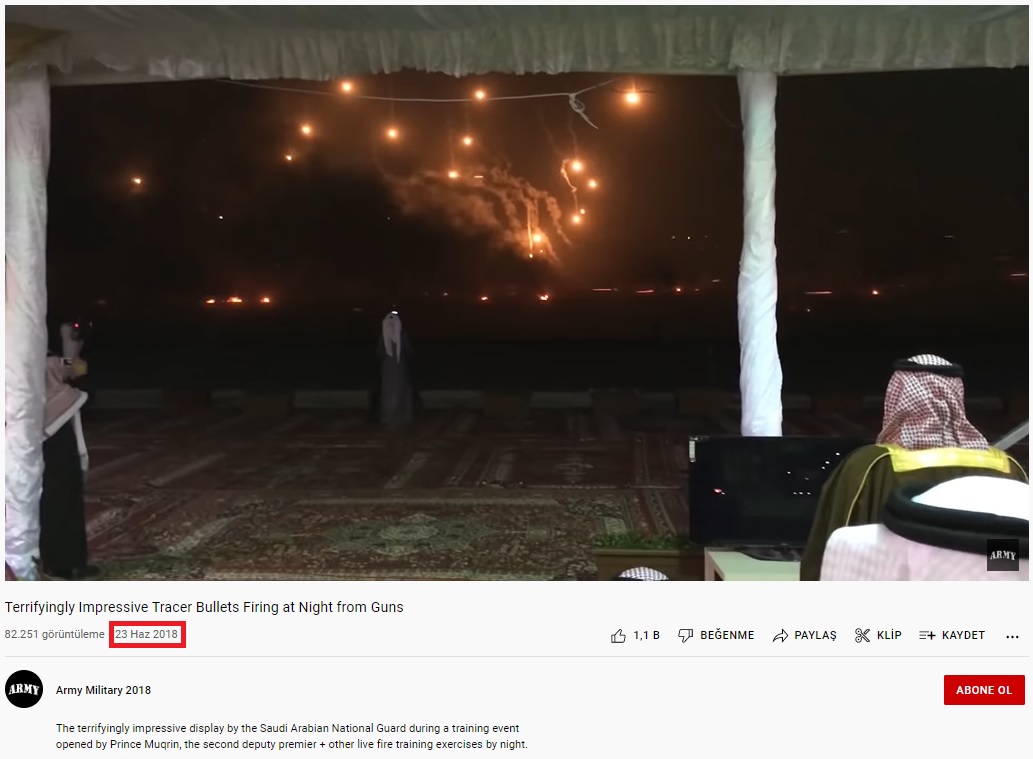Open the Army Military 2018 channel name

coord(103,690)
